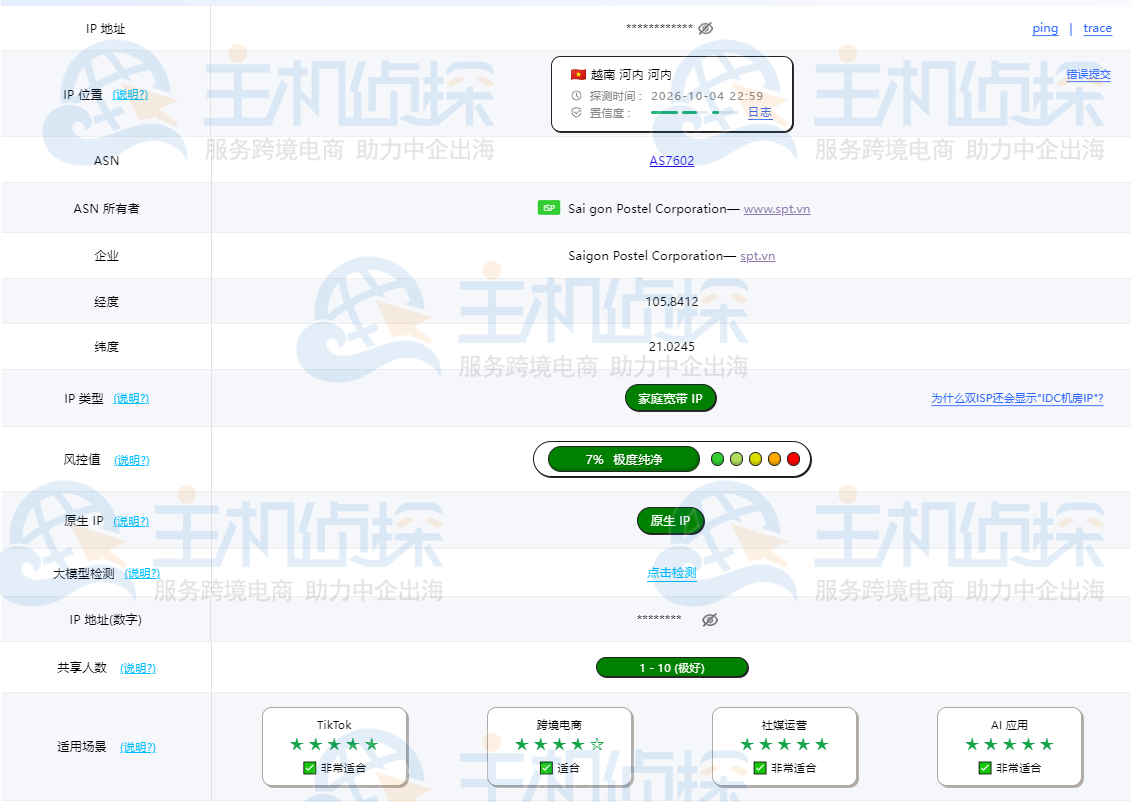Click checkmark icon under 社媒运营 card
Viewport: 1131px width, 802px height.
point(760,768)
